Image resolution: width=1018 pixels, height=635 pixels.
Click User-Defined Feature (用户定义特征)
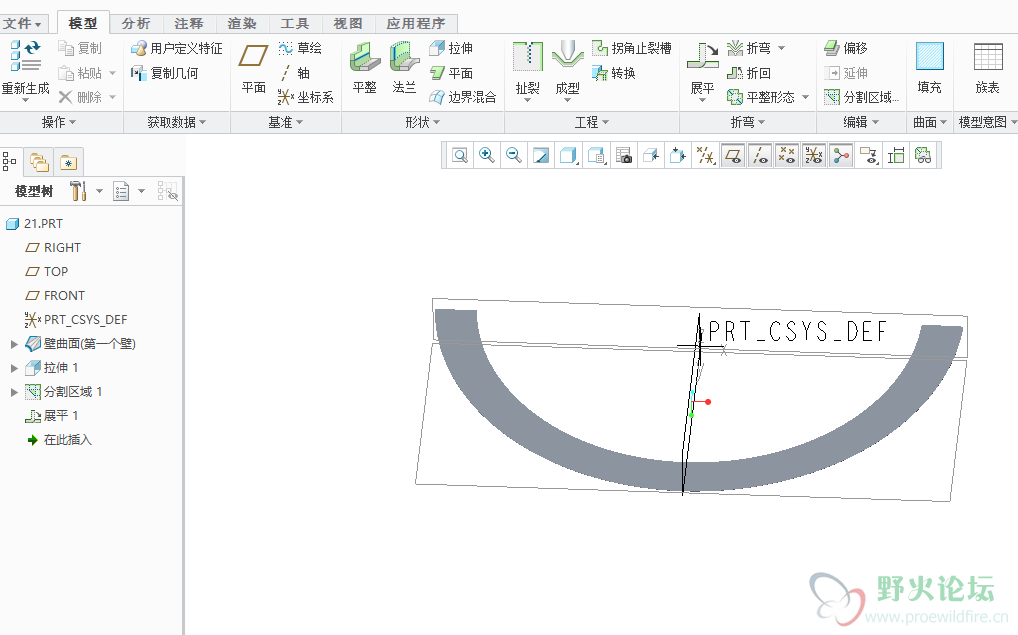177,48
